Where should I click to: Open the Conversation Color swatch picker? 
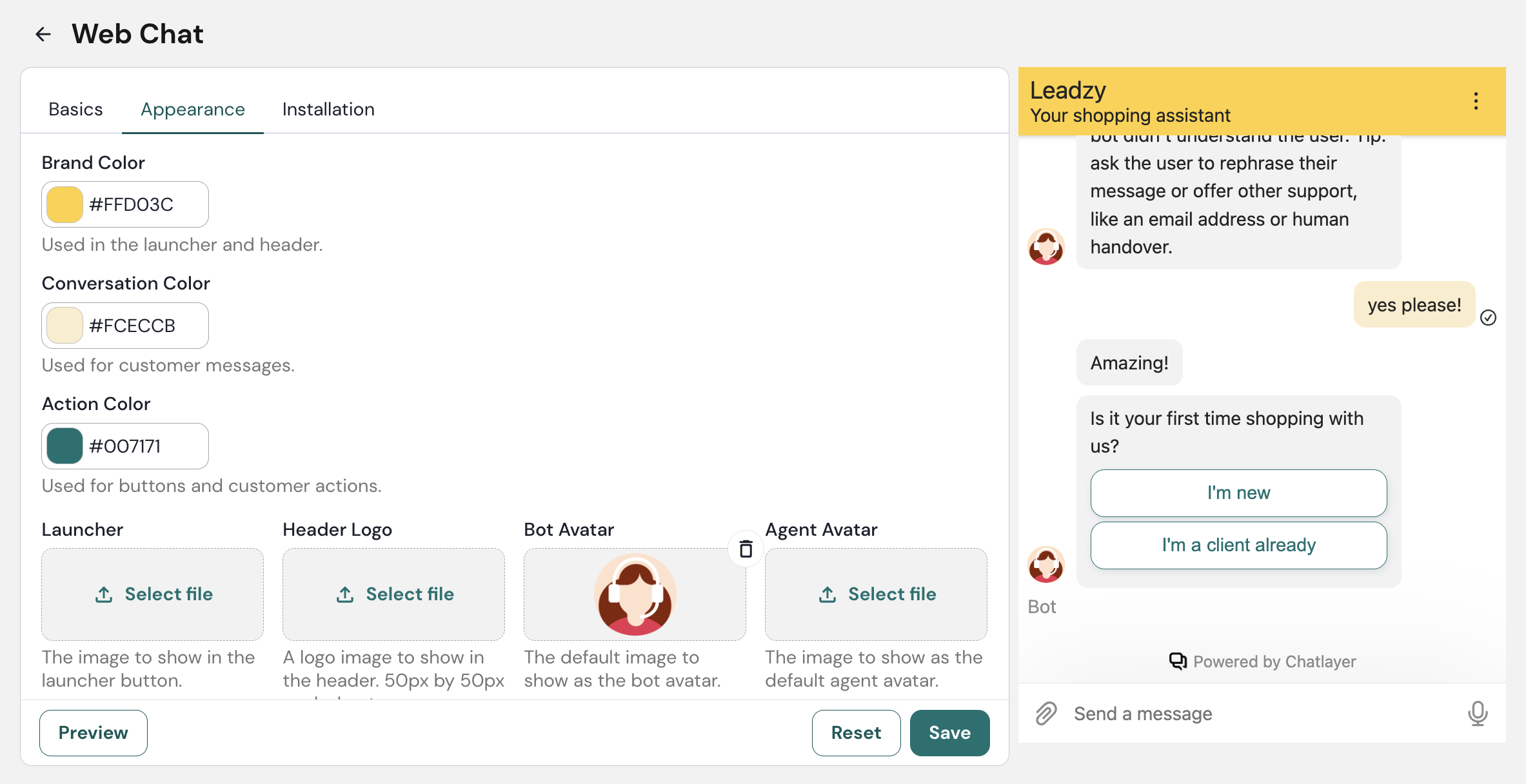point(64,326)
